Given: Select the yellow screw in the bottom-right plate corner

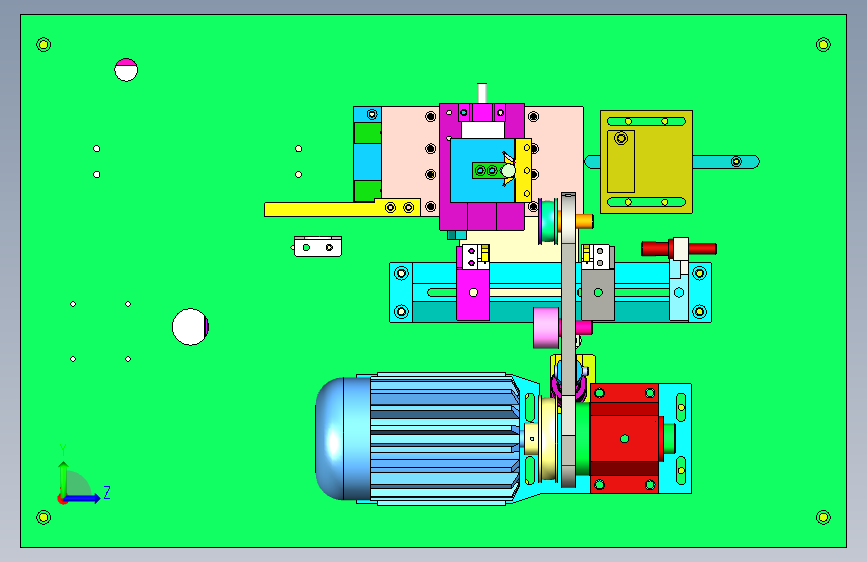Looking at the screenshot, I should (x=823, y=517).
